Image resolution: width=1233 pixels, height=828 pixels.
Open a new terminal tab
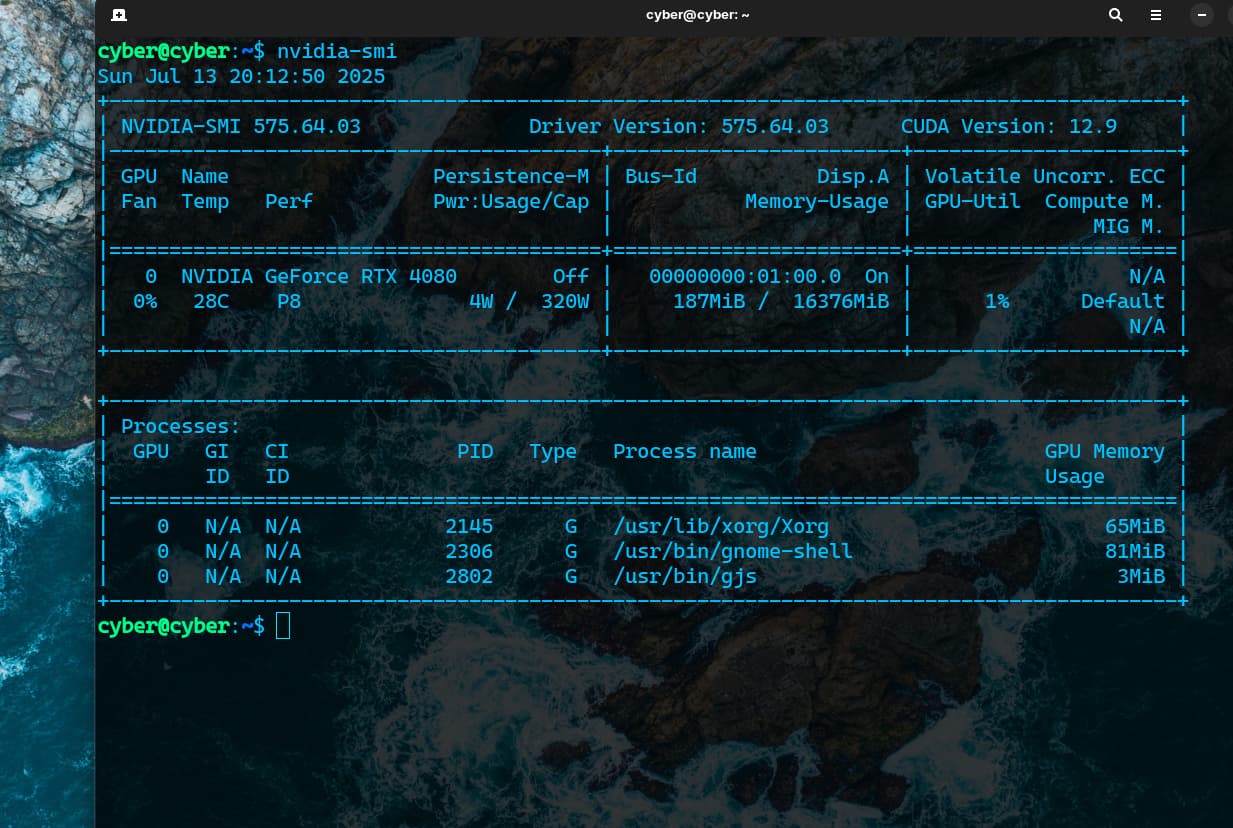[119, 15]
